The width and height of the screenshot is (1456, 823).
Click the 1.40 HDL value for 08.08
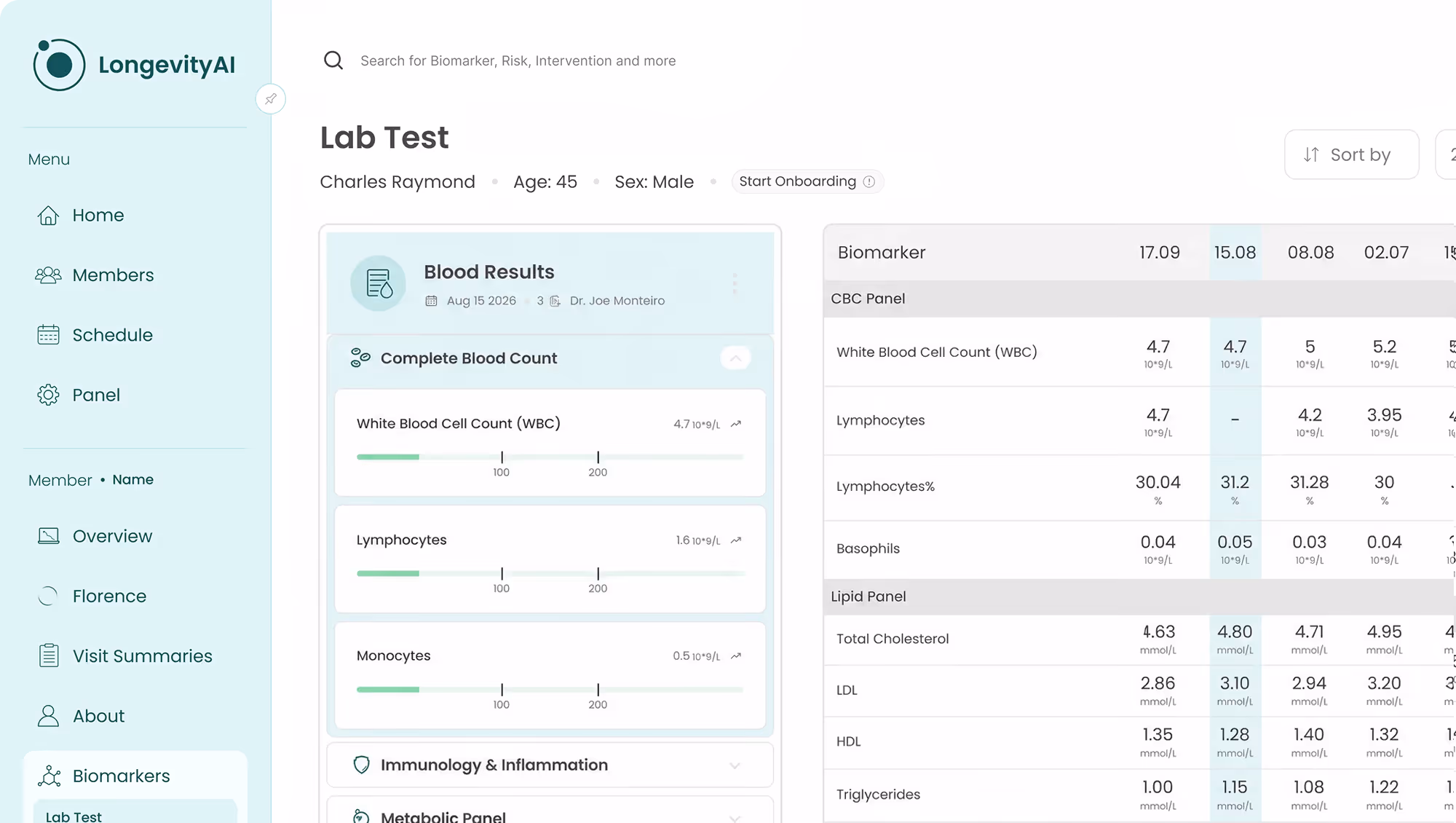pos(1309,735)
